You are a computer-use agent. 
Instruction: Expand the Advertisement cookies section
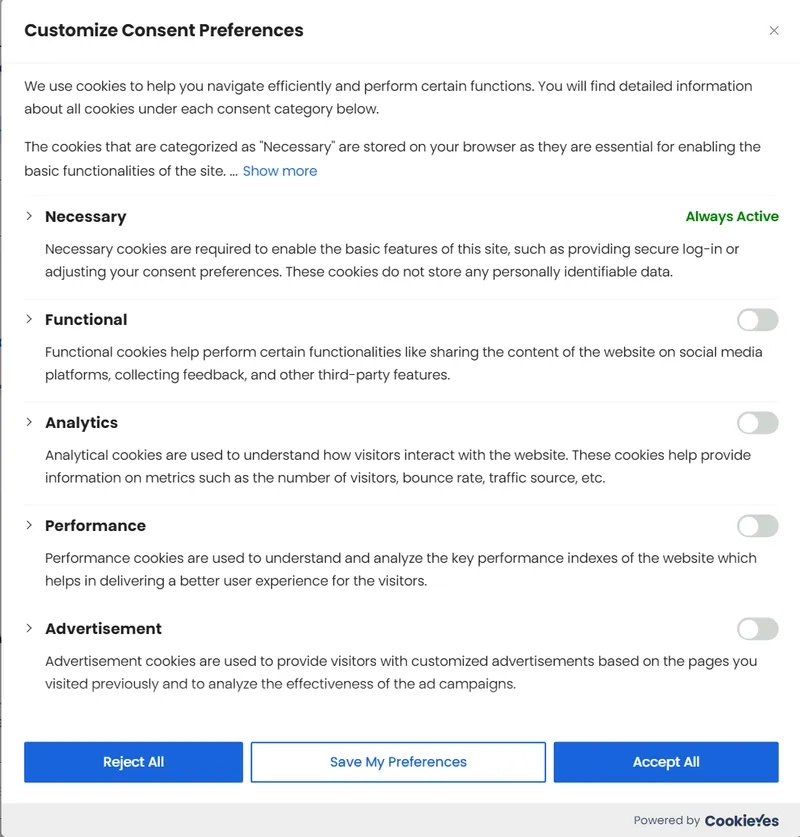coord(28,628)
